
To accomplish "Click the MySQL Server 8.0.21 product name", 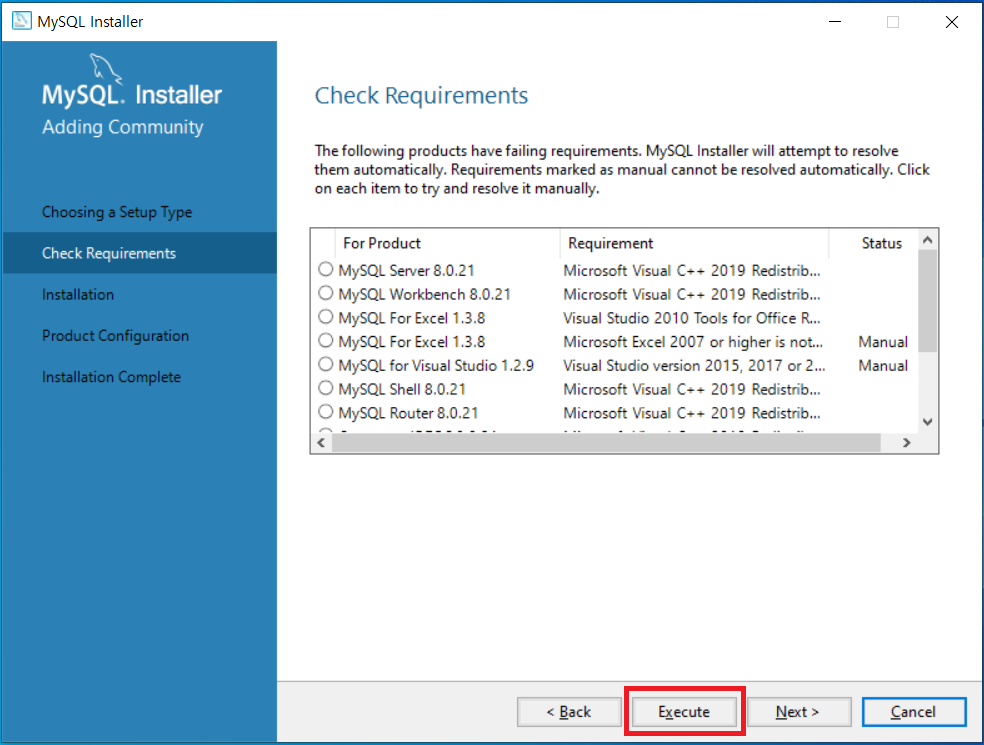I will click(406, 271).
